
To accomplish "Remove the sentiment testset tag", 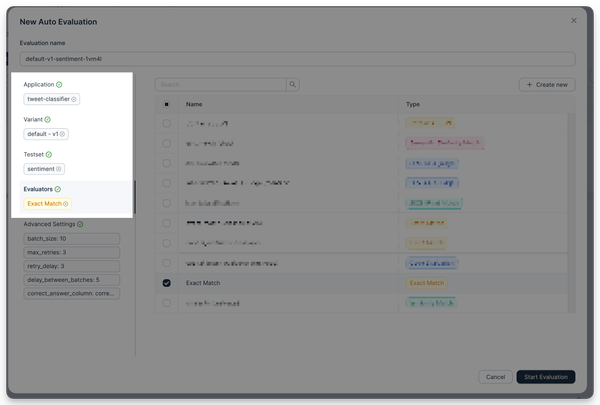I will click(59, 169).
